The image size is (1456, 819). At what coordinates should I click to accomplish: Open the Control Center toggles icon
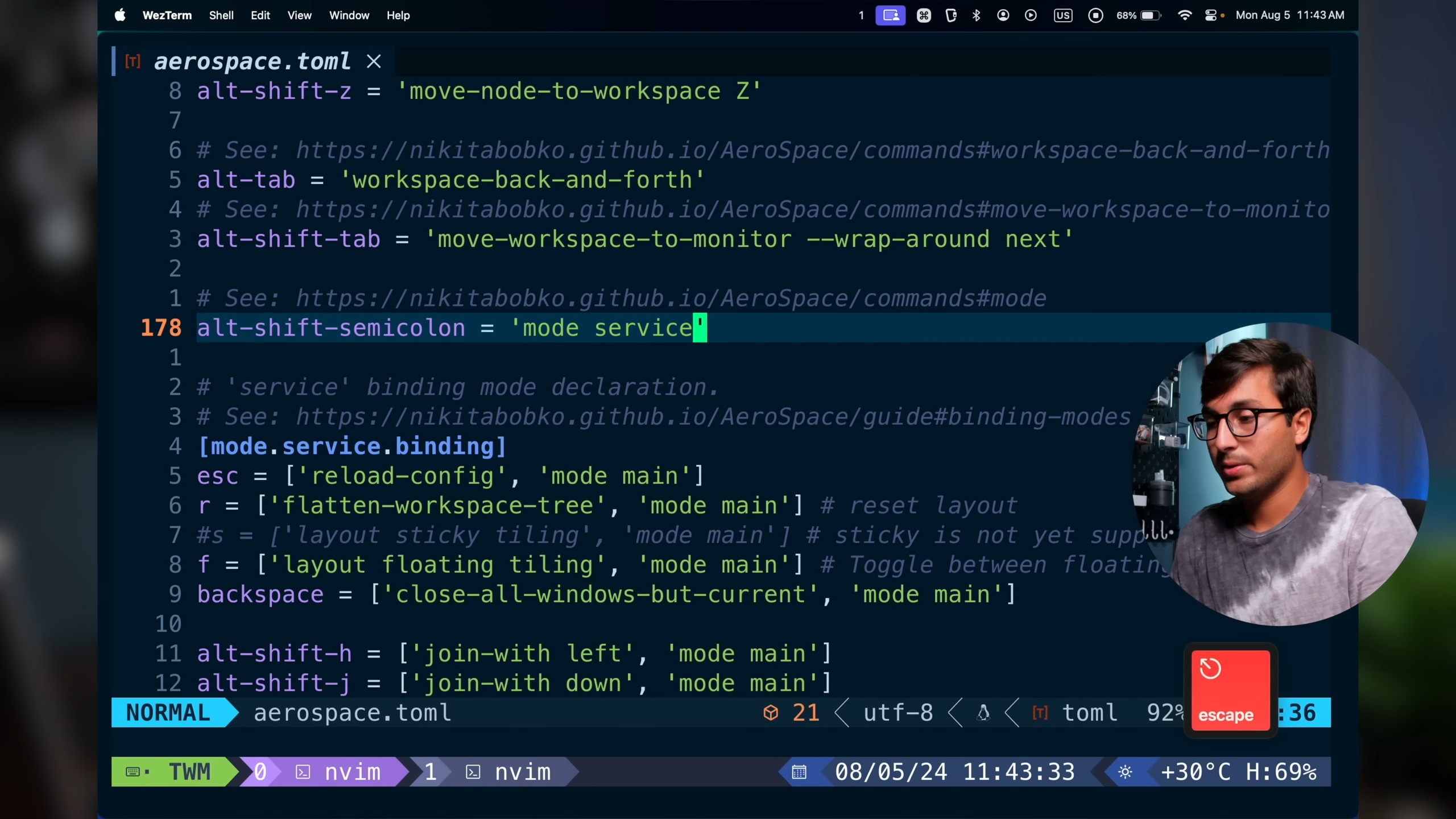(x=1211, y=15)
